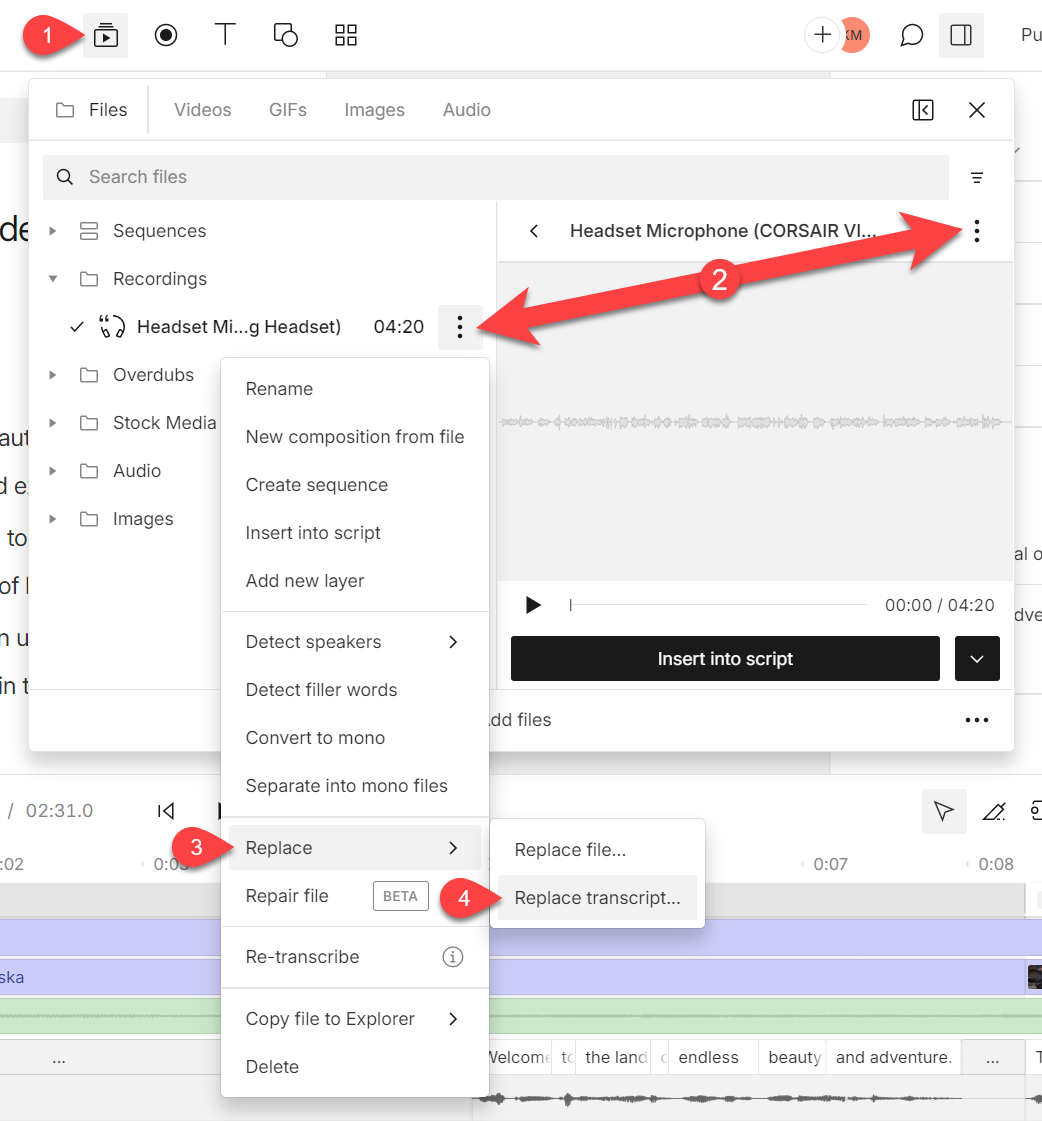The height and width of the screenshot is (1121, 1042).
Task: Click the shapes icon in the top toolbar
Action: tap(285, 34)
